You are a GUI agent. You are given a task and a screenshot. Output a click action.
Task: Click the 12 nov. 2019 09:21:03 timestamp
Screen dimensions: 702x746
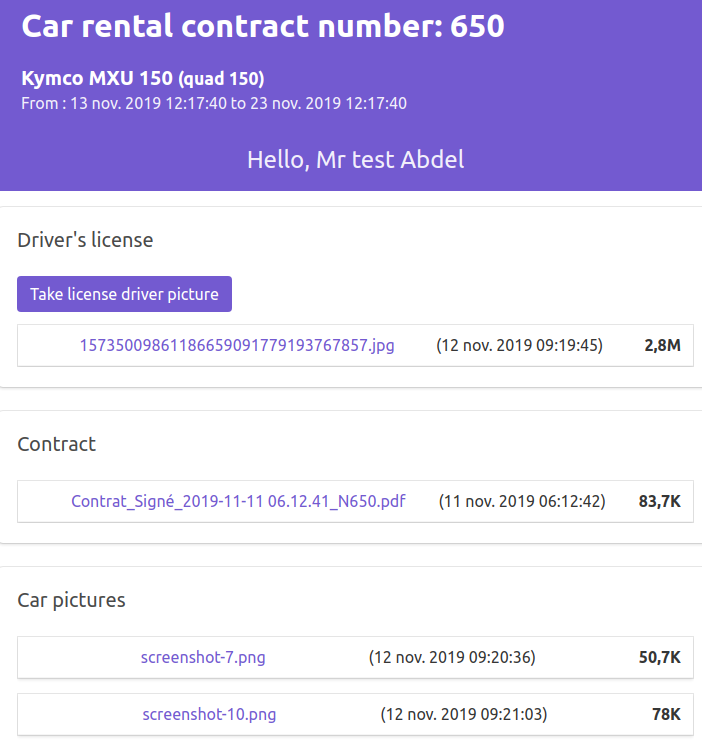464,715
